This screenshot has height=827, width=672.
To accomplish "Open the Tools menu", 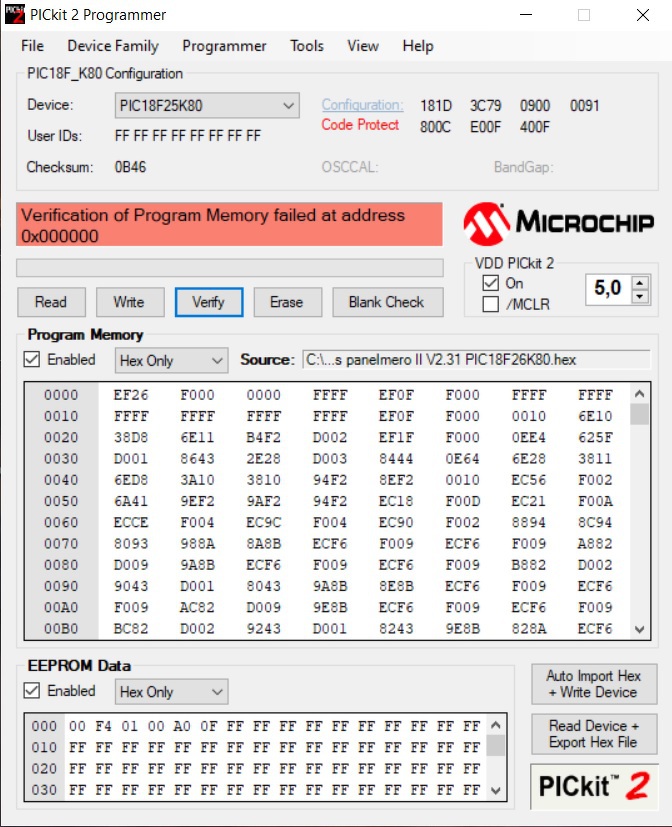I will point(306,46).
